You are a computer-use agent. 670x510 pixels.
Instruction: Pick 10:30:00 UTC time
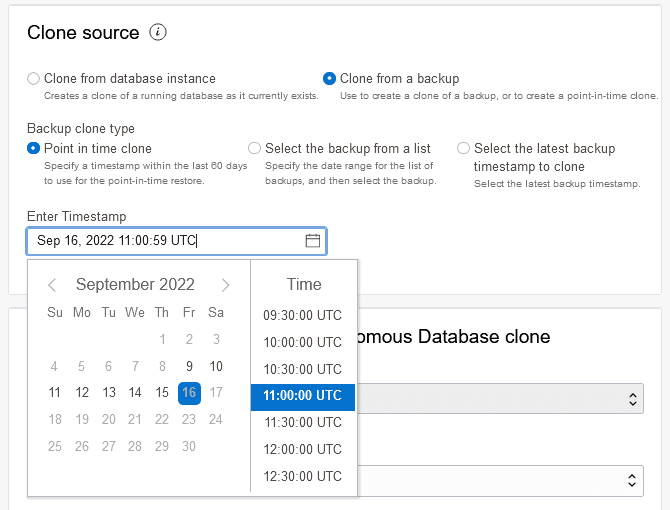coord(303,369)
